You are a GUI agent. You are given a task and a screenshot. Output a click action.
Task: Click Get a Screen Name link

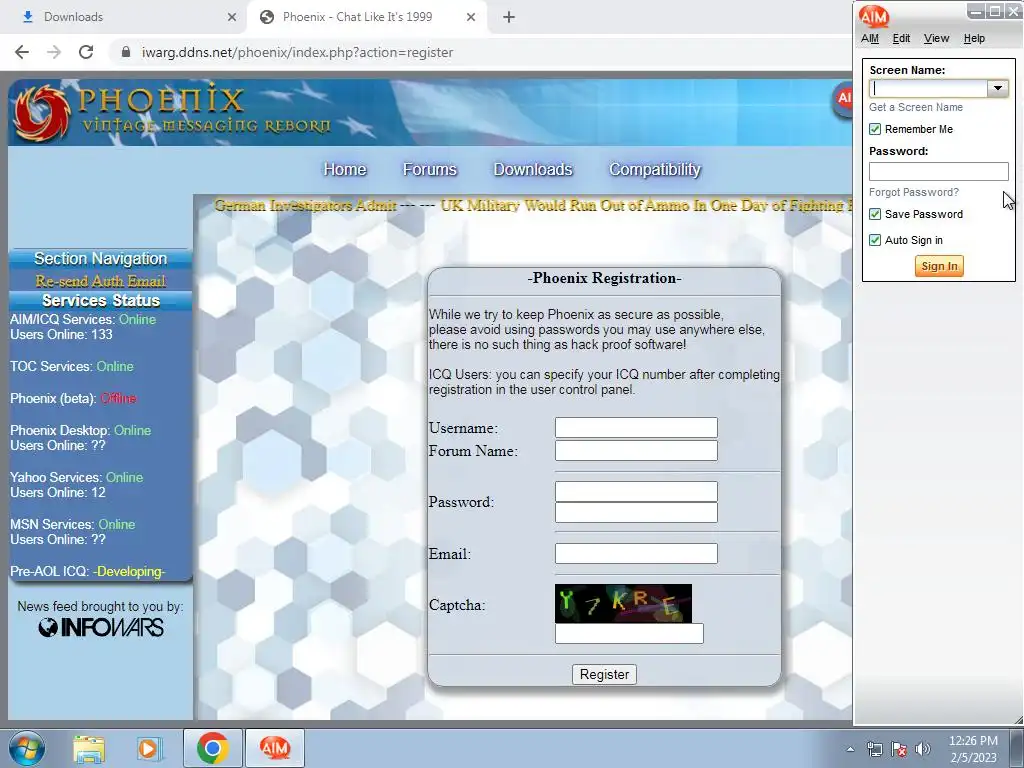916,107
